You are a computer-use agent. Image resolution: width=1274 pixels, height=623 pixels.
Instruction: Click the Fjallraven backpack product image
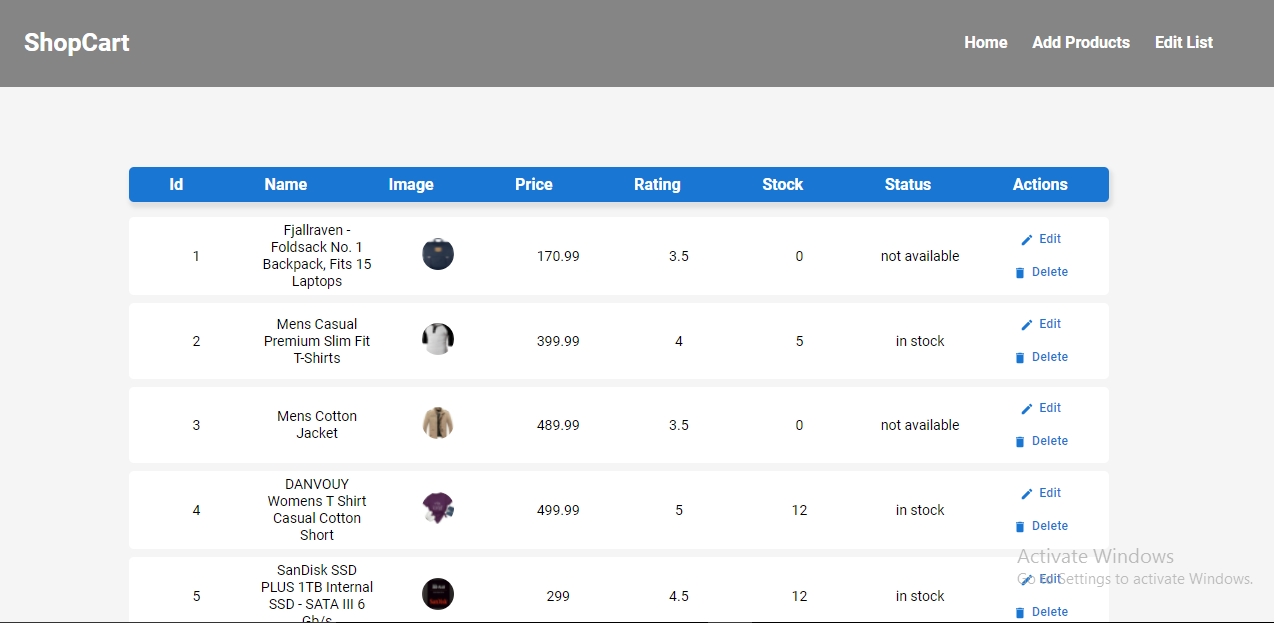pos(437,254)
